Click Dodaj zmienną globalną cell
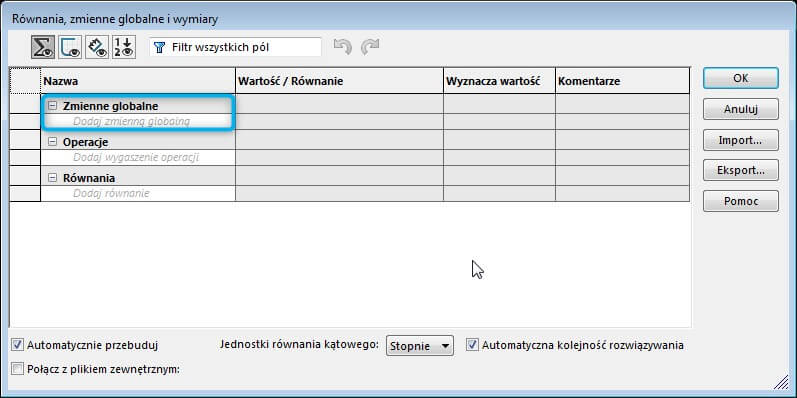This screenshot has width=797, height=398. 138,121
